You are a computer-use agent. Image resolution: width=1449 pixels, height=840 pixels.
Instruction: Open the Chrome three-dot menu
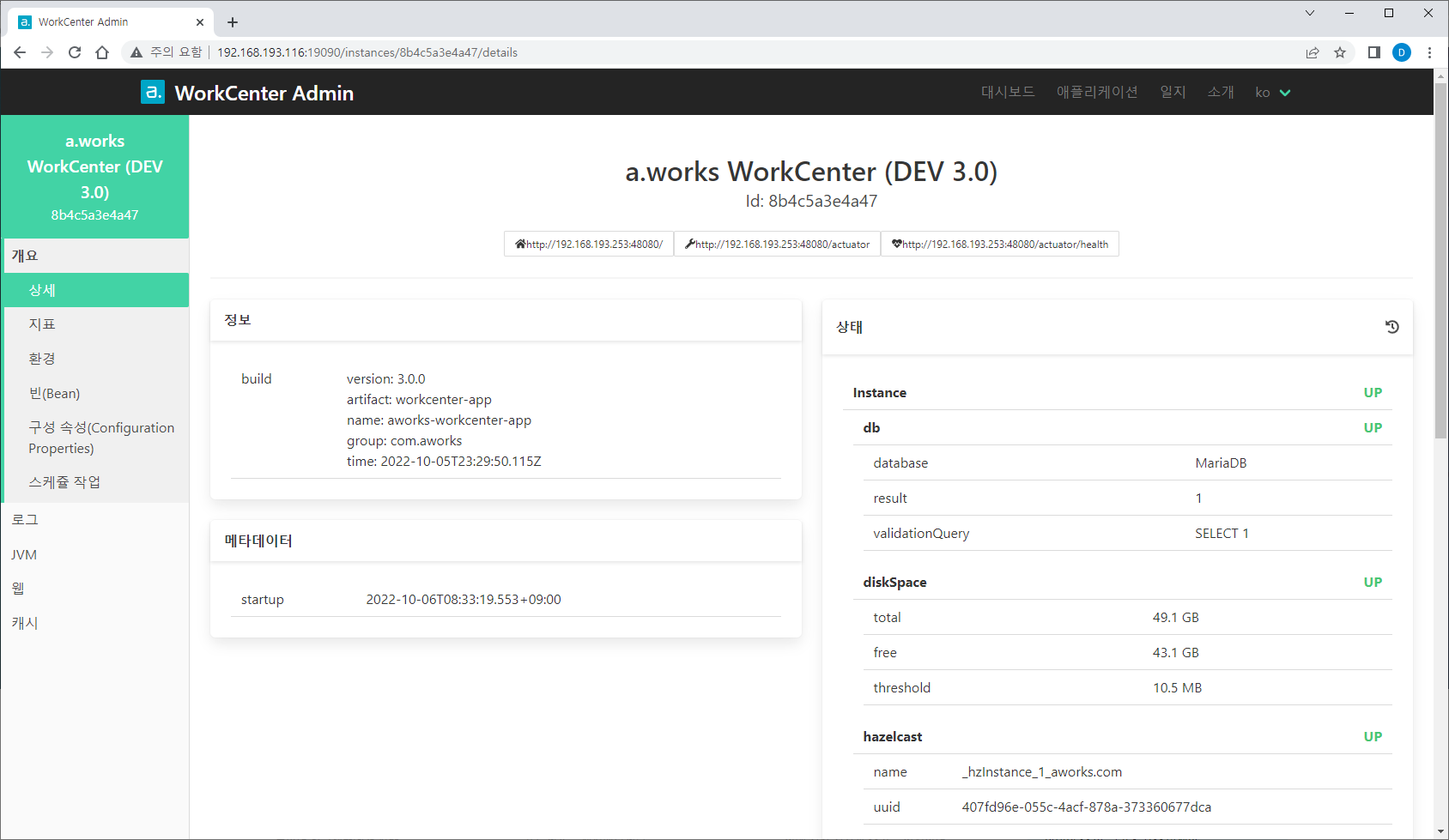(x=1429, y=52)
